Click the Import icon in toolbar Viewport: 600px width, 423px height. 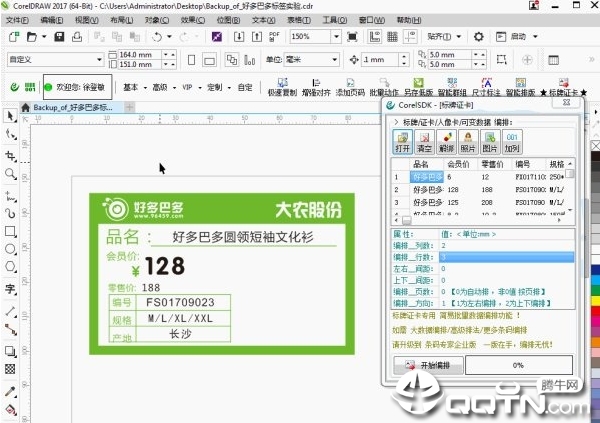coord(239,37)
